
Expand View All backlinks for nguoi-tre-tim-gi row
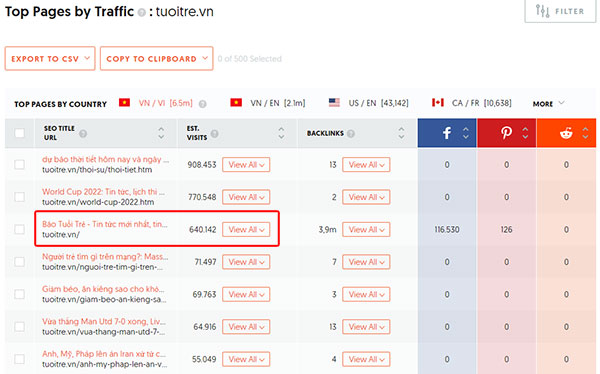pyautogui.click(x=366, y=262)
